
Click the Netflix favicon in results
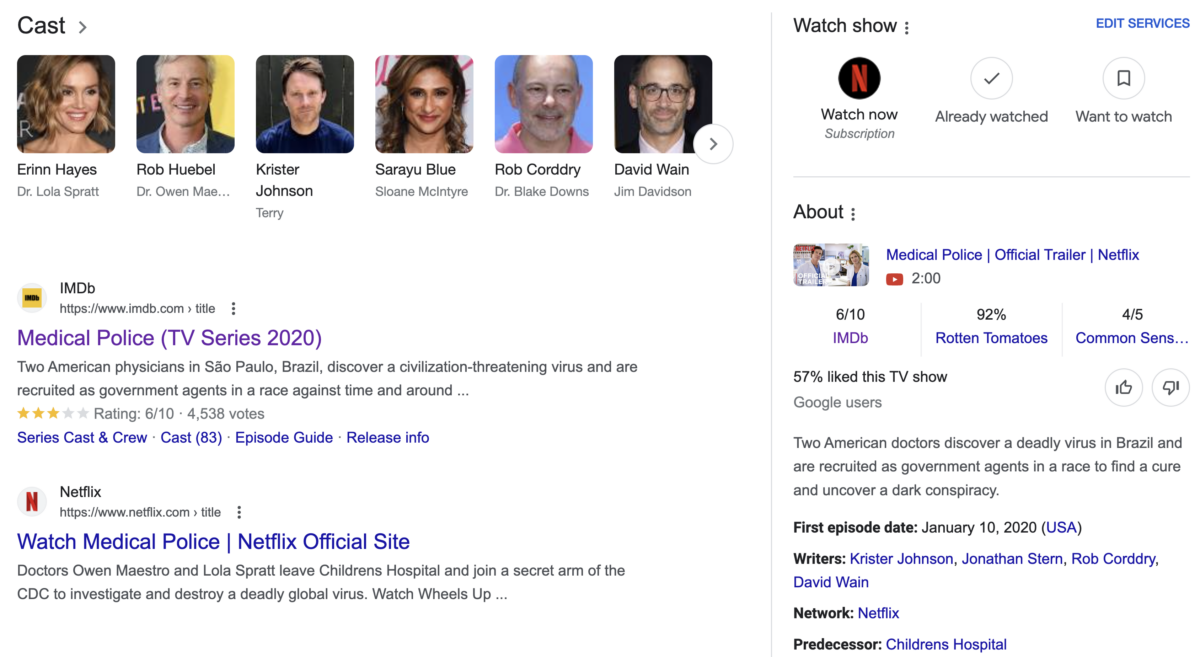coord(32,502)
